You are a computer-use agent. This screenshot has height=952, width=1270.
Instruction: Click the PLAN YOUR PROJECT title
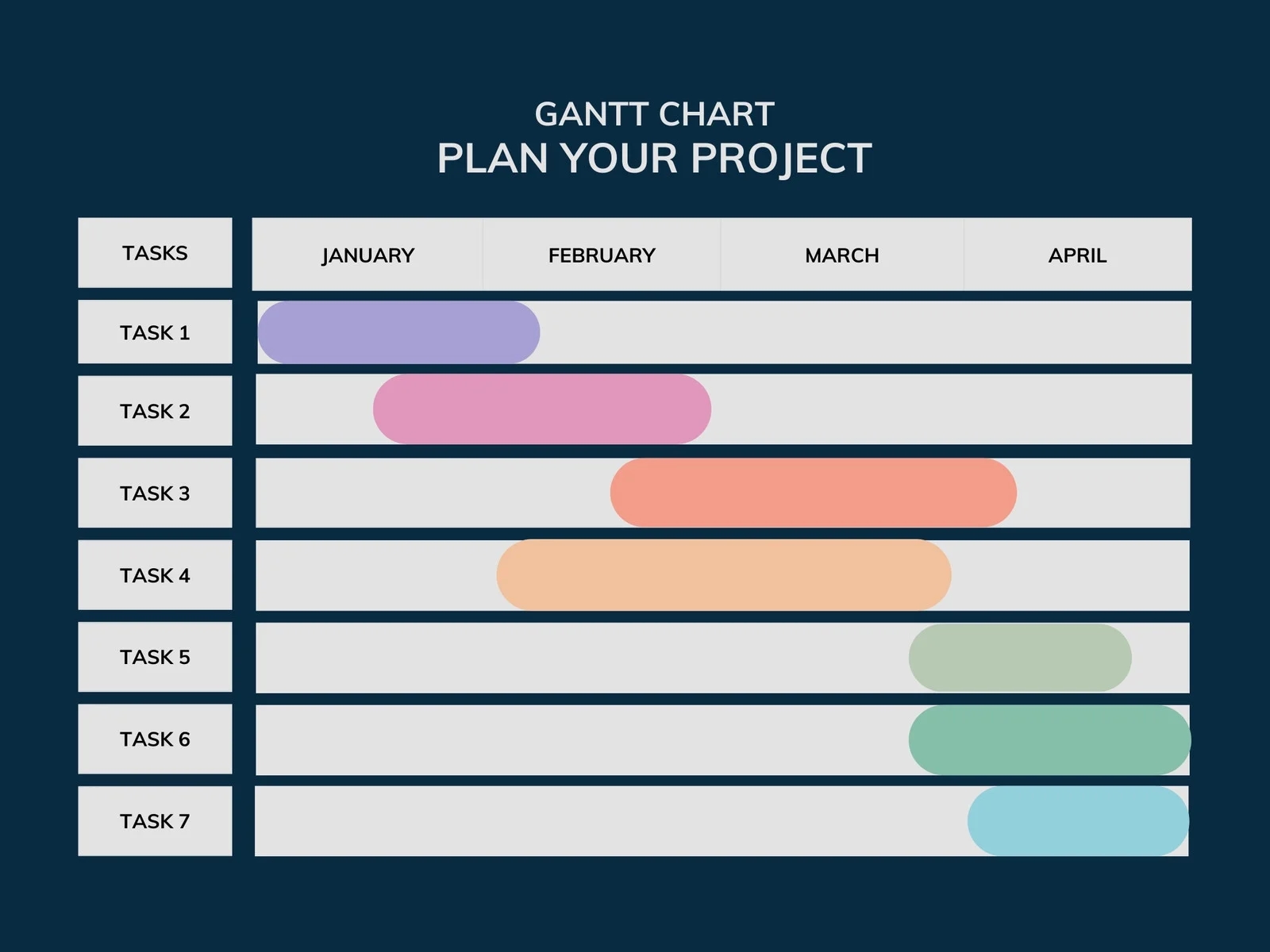point(654,158)
